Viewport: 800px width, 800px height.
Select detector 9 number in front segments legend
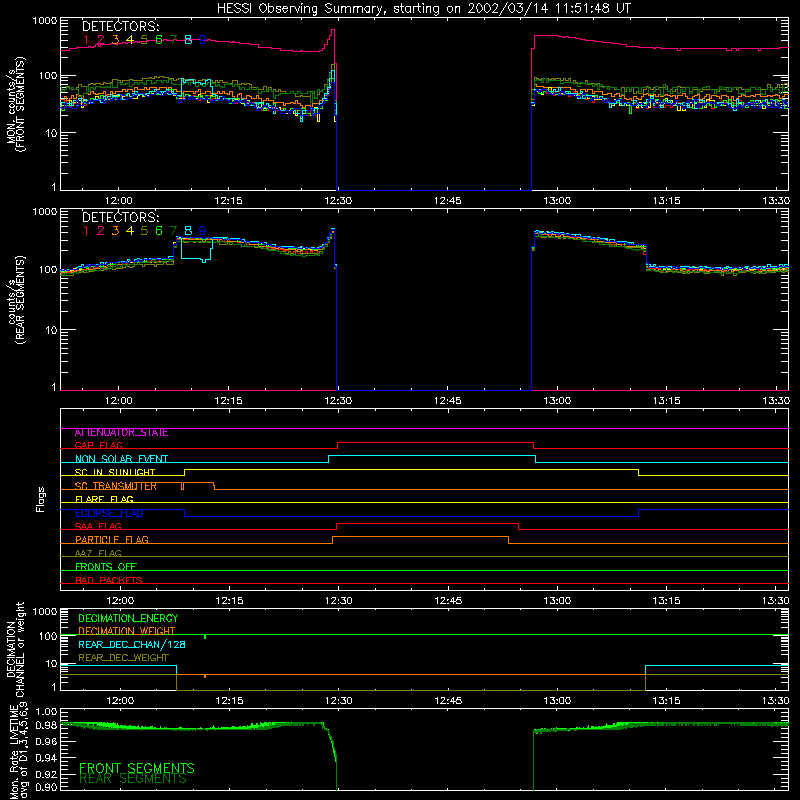pos(203,40)
